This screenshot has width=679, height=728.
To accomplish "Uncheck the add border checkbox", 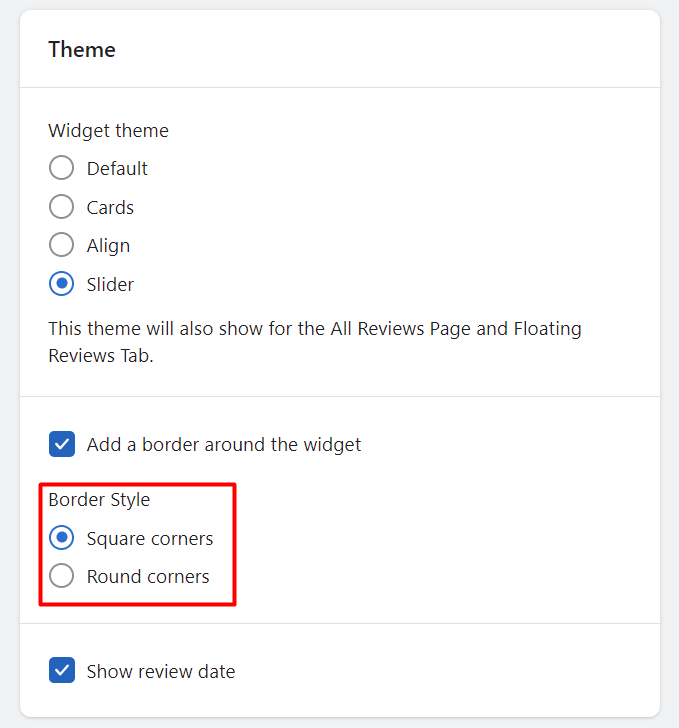I will 62,444.
